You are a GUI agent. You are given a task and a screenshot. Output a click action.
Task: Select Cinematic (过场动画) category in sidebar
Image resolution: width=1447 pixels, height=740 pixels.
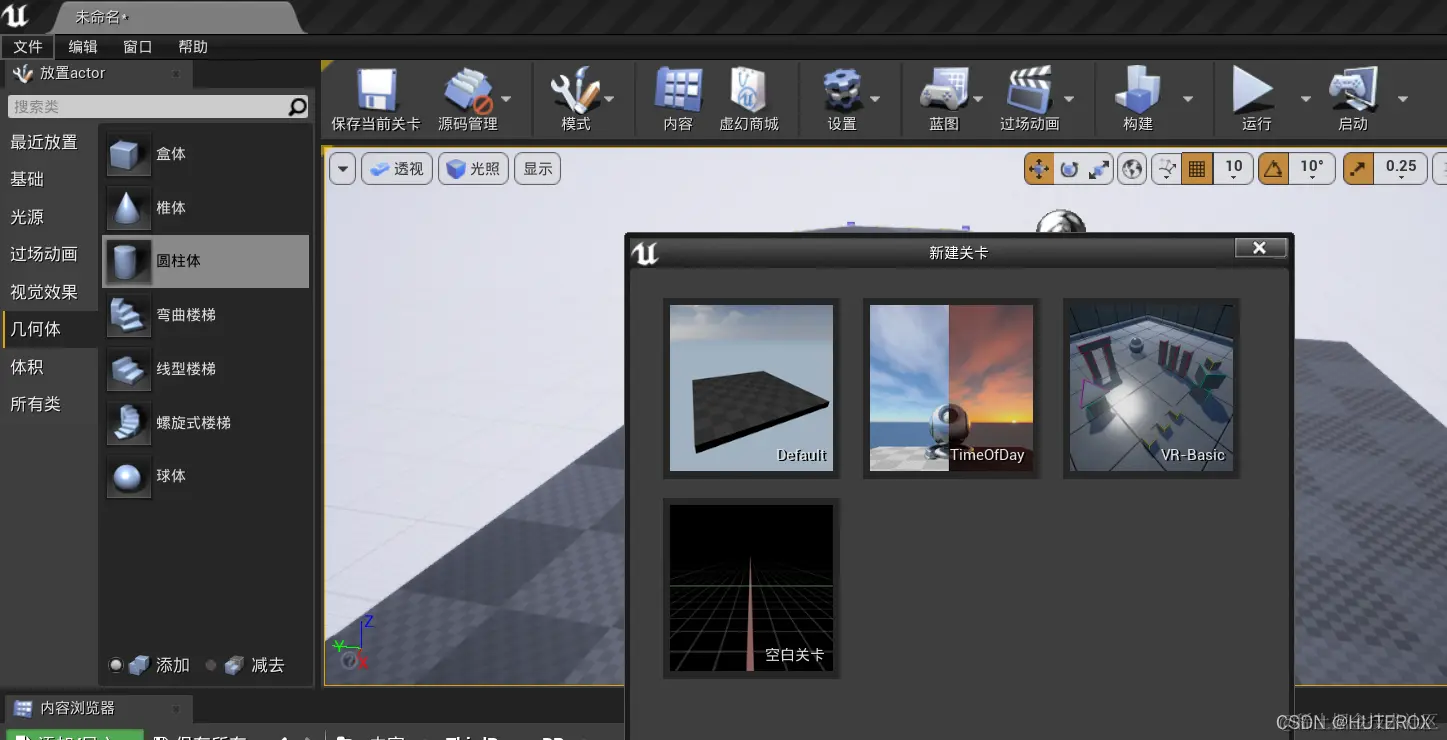point(49,254)
